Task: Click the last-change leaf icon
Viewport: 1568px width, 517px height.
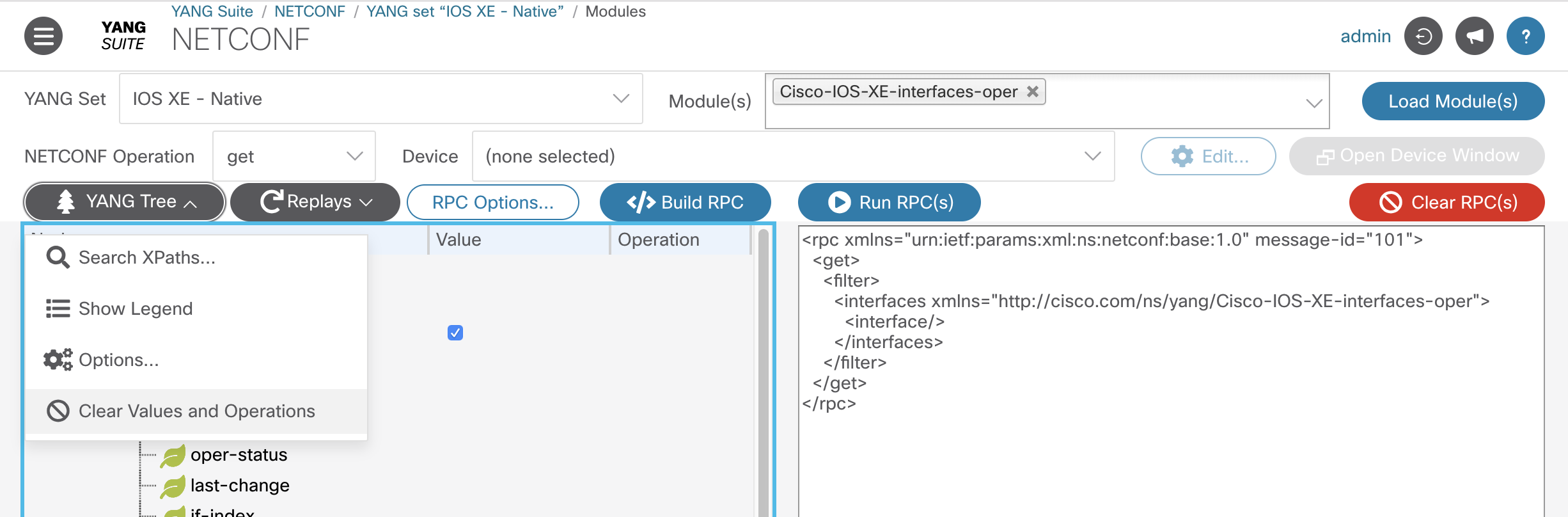Action: click(x=173, y=486)
